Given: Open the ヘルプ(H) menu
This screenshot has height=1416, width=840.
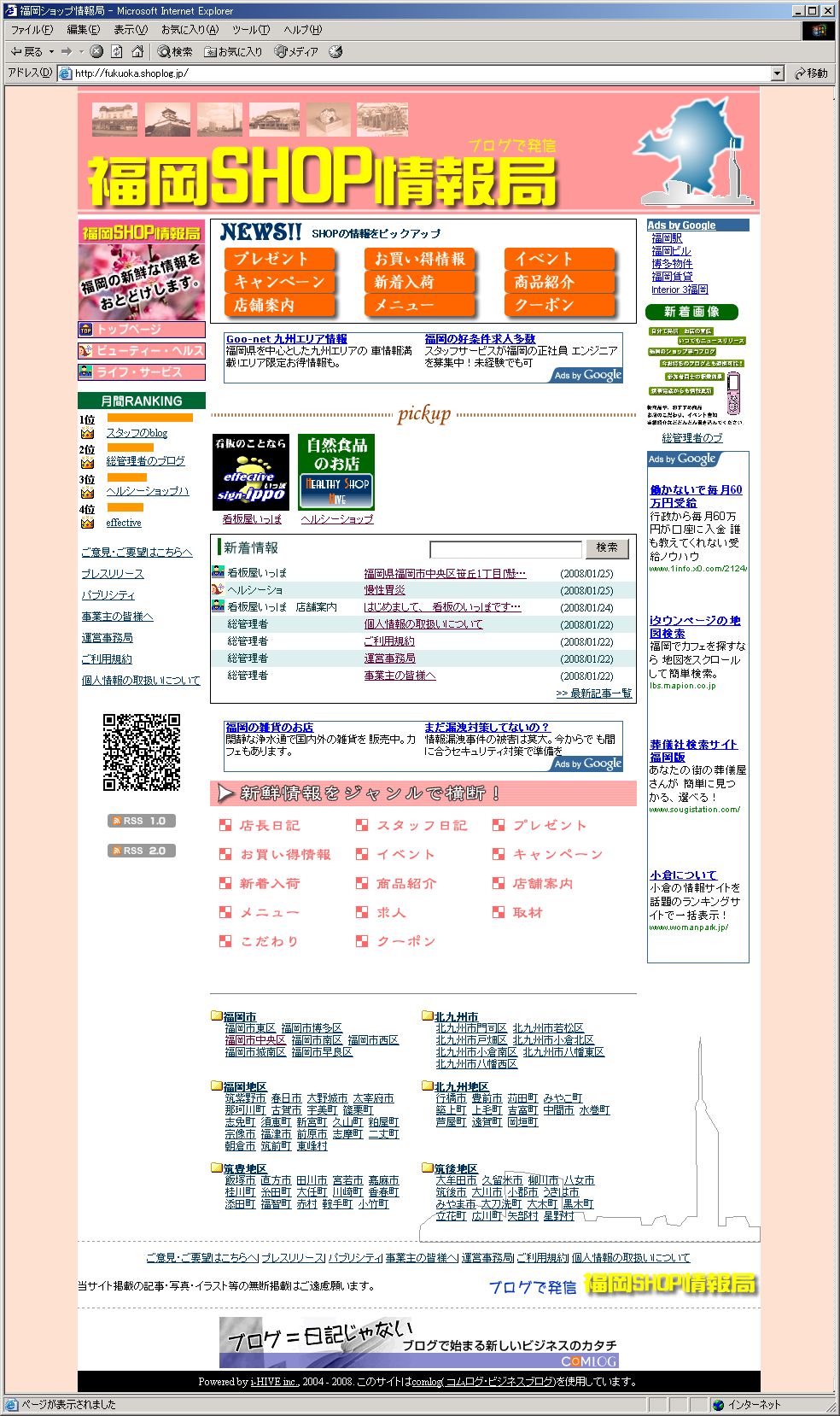Looking at the screenshot, I should (x=303, y=30).
